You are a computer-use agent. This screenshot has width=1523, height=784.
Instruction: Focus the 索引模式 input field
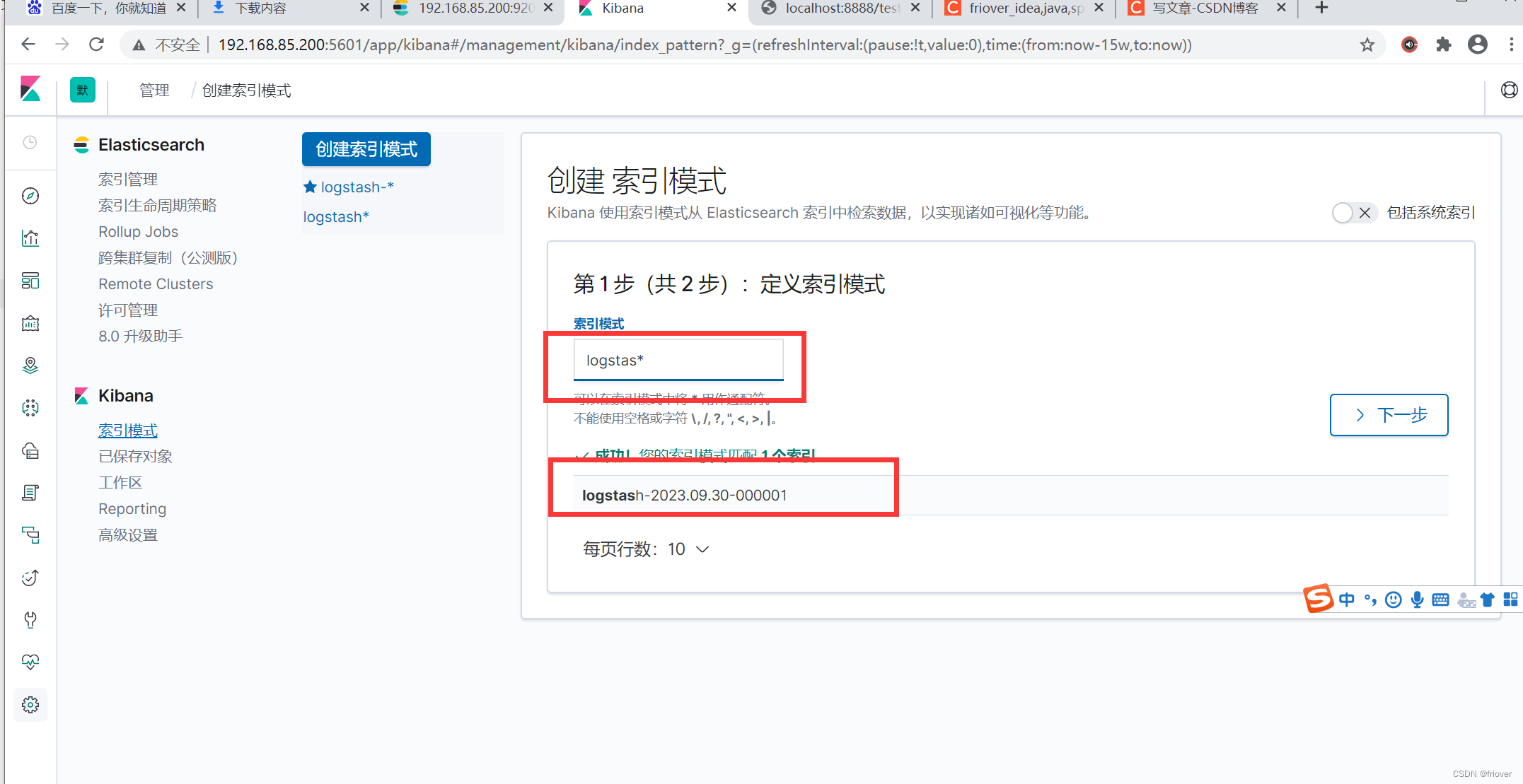[x=678, y=360]
